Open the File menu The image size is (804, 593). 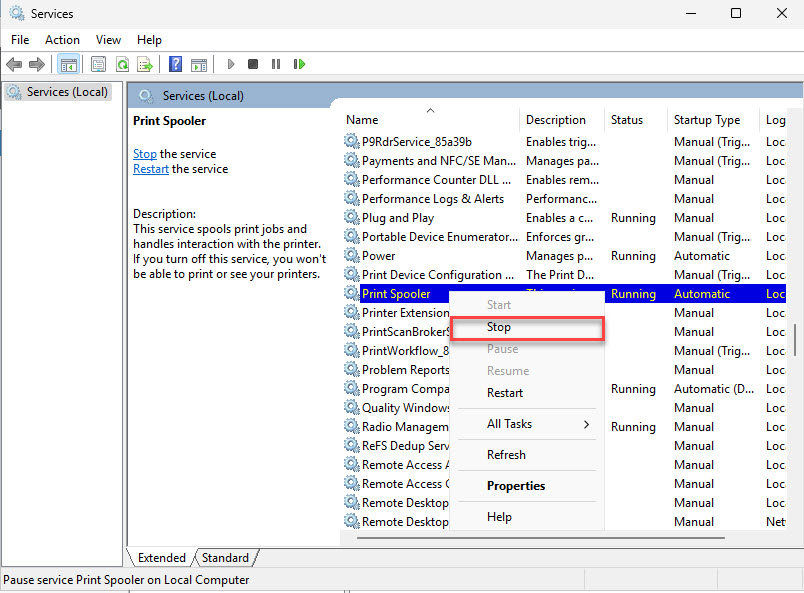[x=20, y=40]
